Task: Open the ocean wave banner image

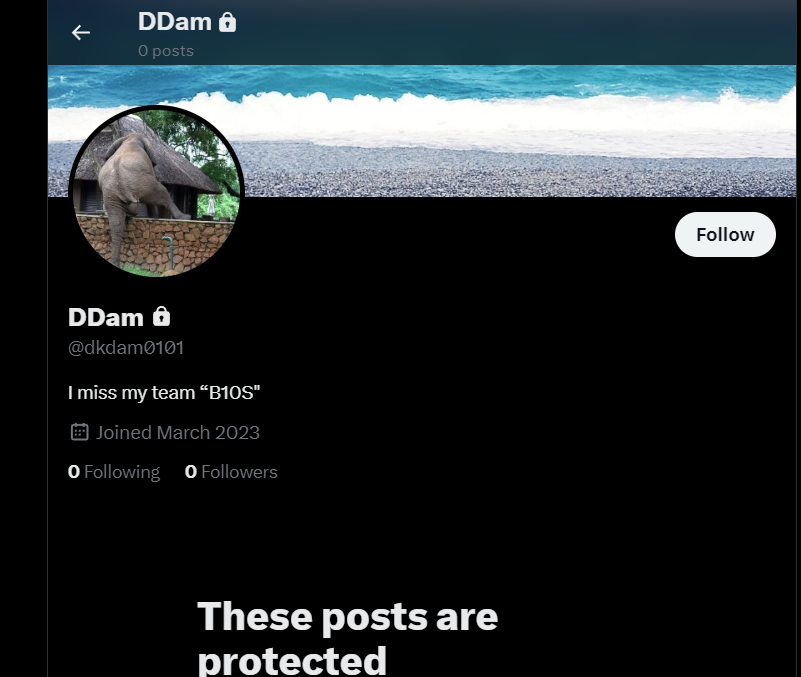Action: coord(422,131)
